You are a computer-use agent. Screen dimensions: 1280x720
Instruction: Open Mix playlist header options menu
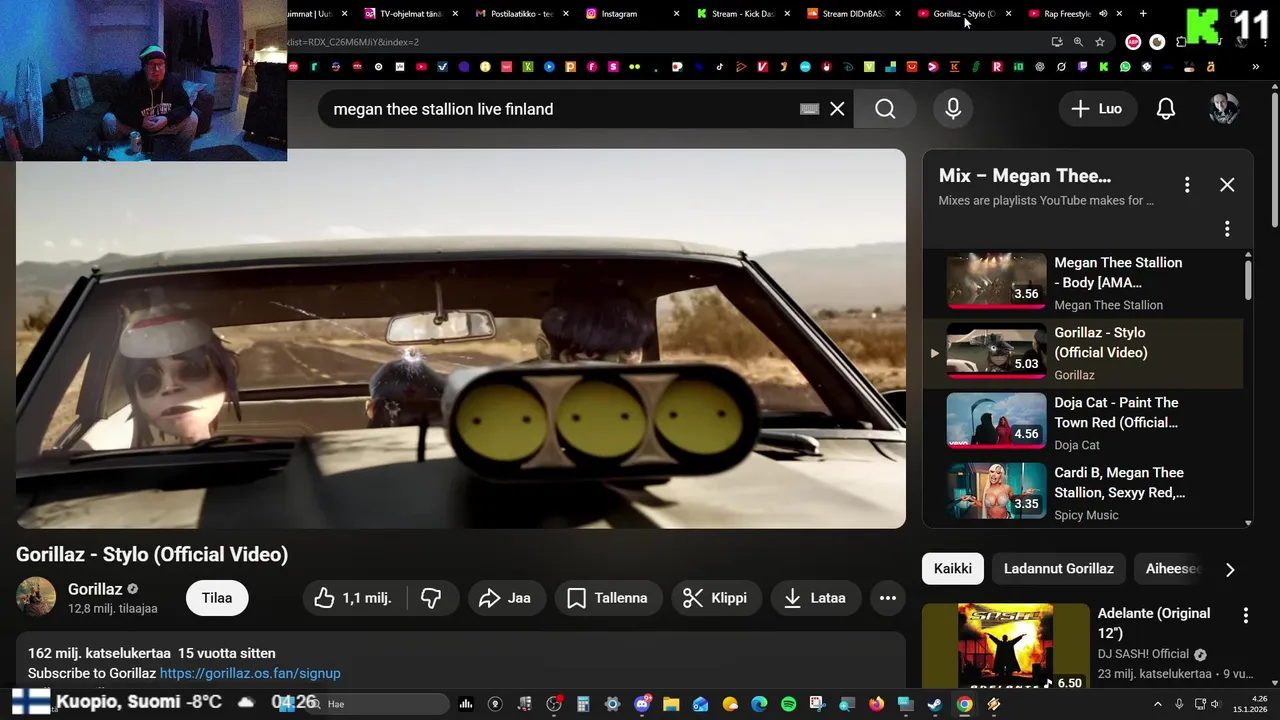click(1187, 185)
